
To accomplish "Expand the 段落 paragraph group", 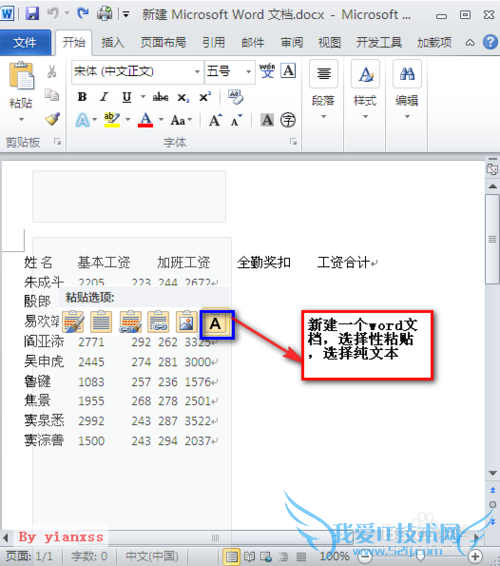I will point(323,90).
